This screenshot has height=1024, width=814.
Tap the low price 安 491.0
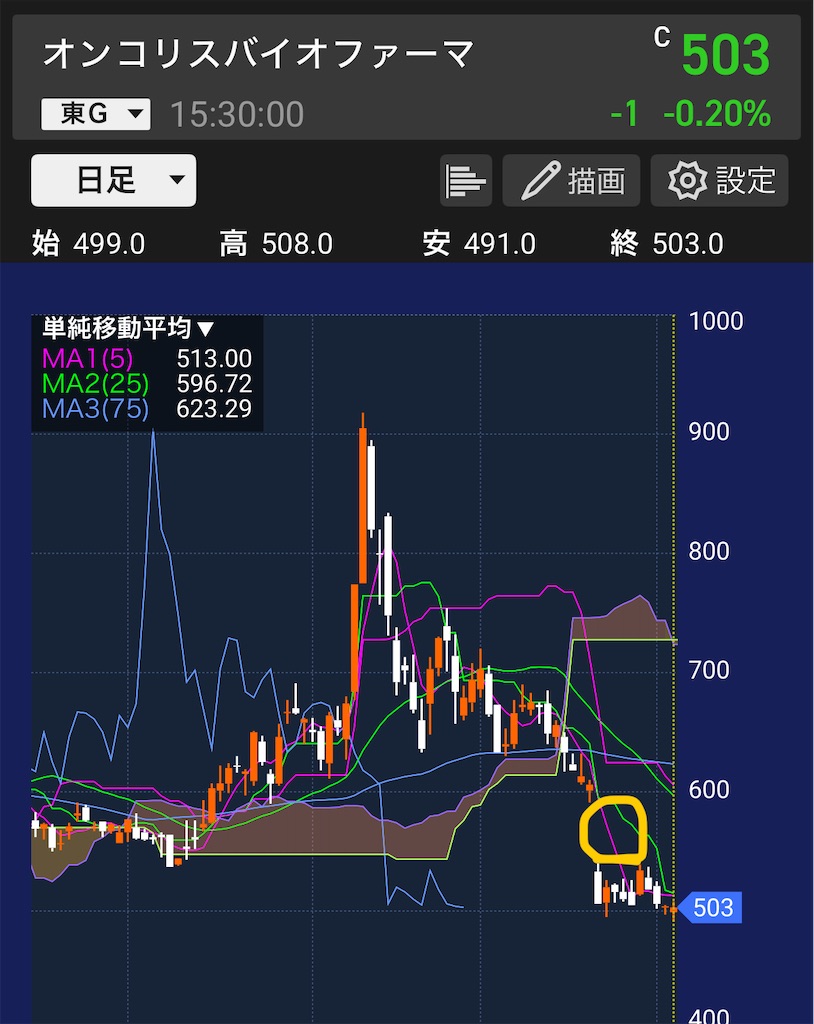click(x=479, y=244)
